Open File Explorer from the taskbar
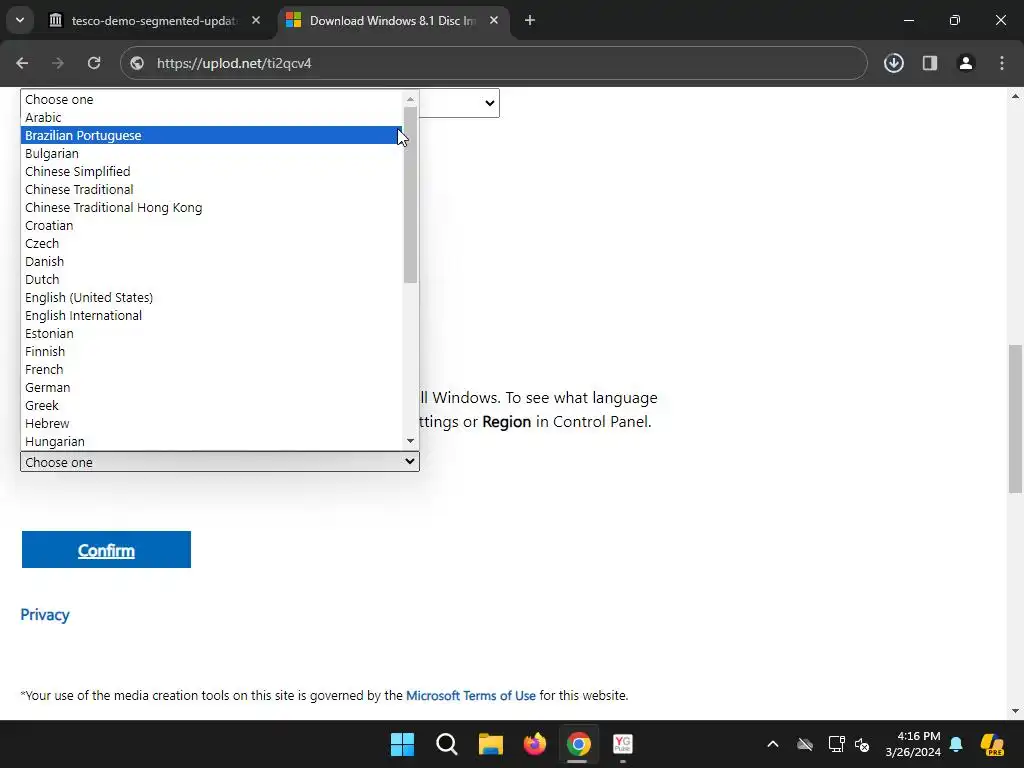The height and width of the screenshot is (768, 1024). (x=490, y=744)
